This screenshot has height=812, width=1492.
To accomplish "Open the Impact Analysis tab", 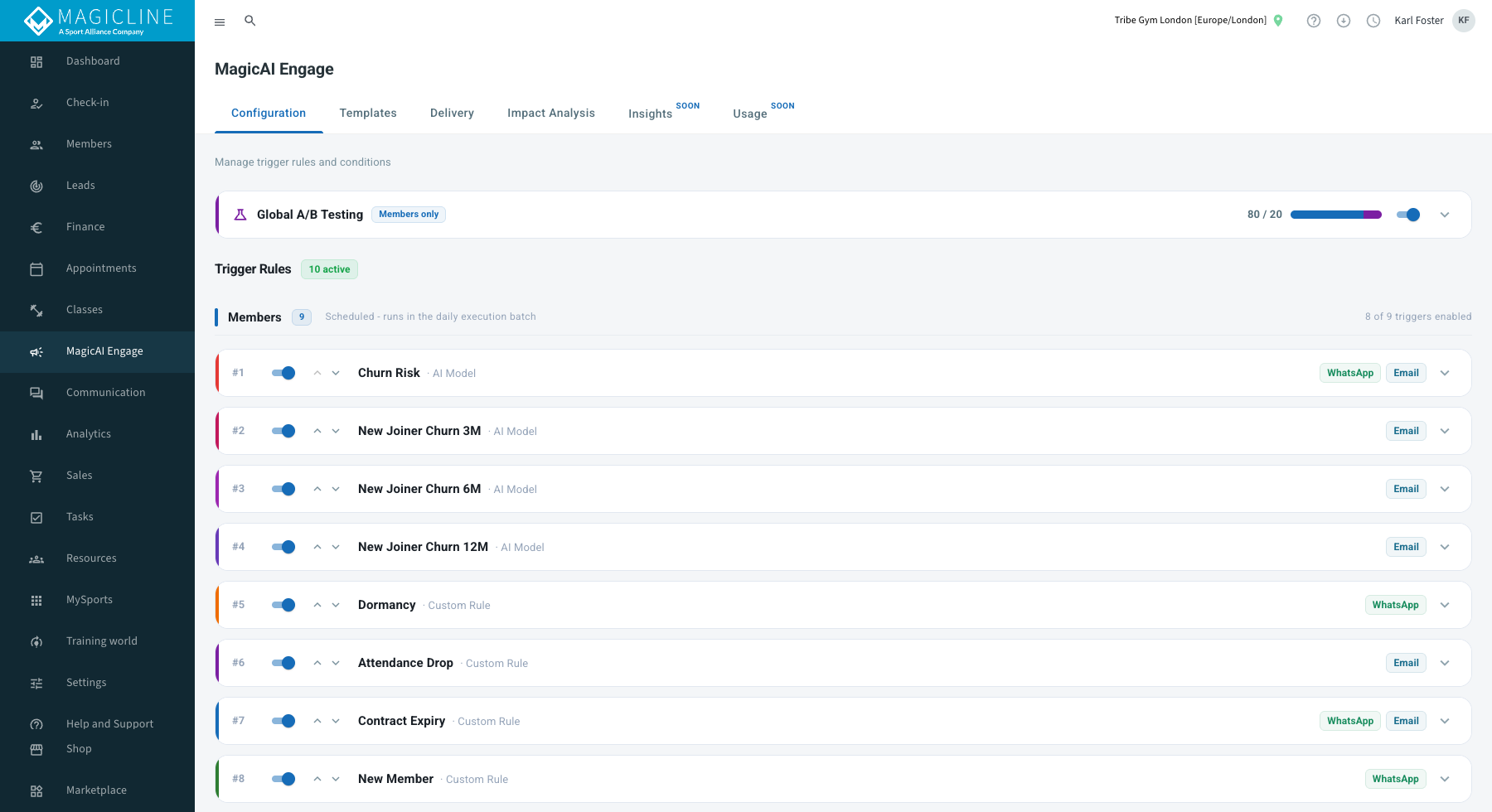I will [x=551, y=114].
